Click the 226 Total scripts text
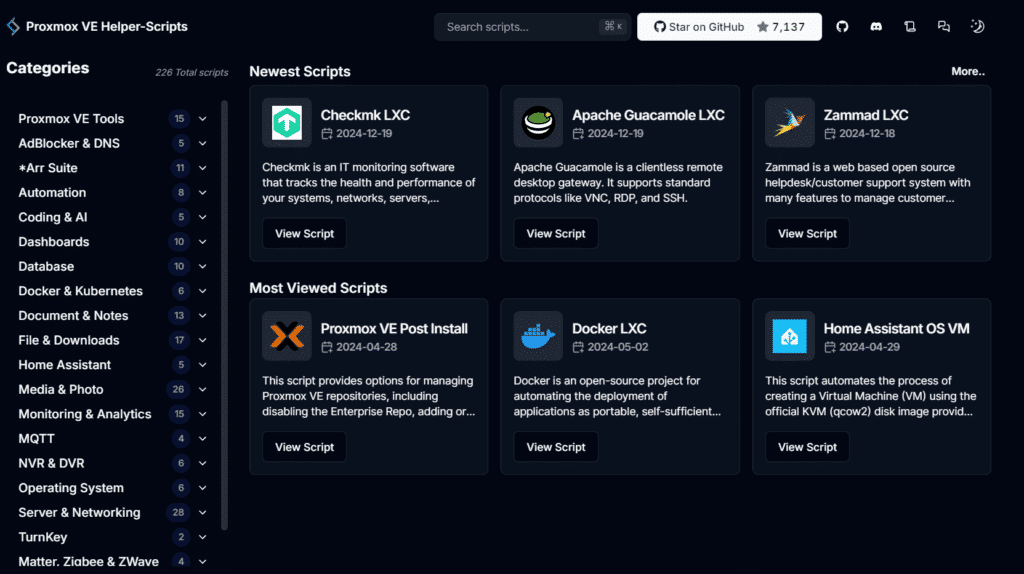1024x574 pixels. (191, 72)
